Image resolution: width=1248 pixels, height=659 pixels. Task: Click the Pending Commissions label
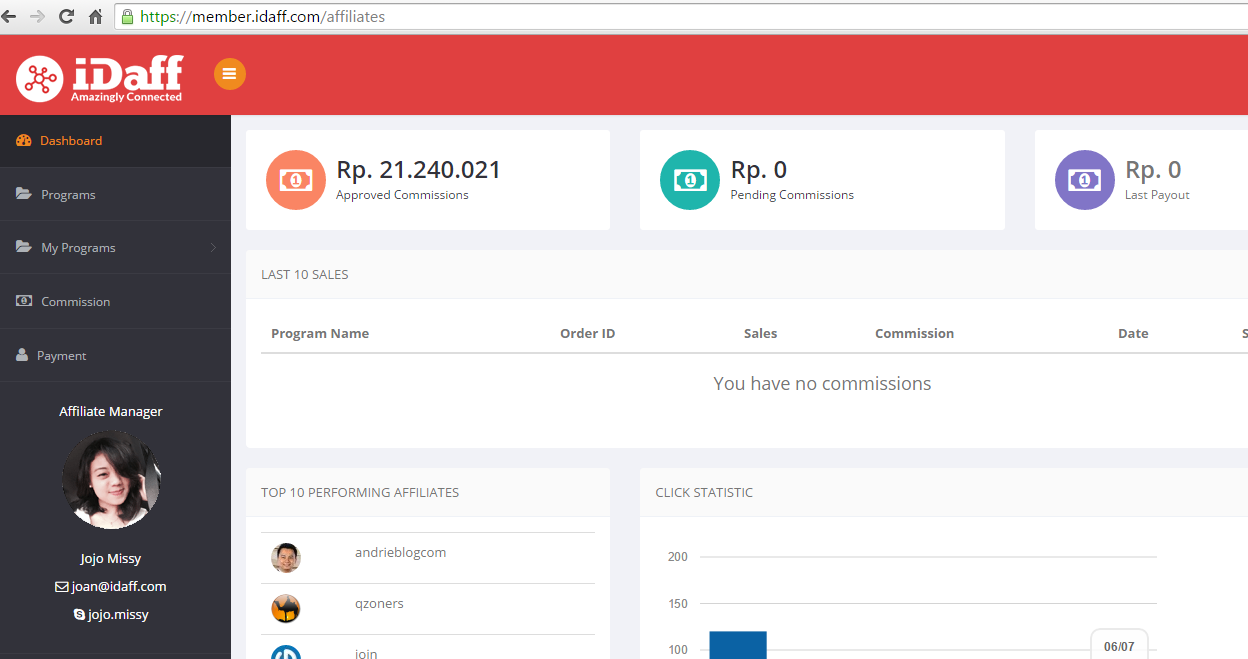tap(792, 195)
